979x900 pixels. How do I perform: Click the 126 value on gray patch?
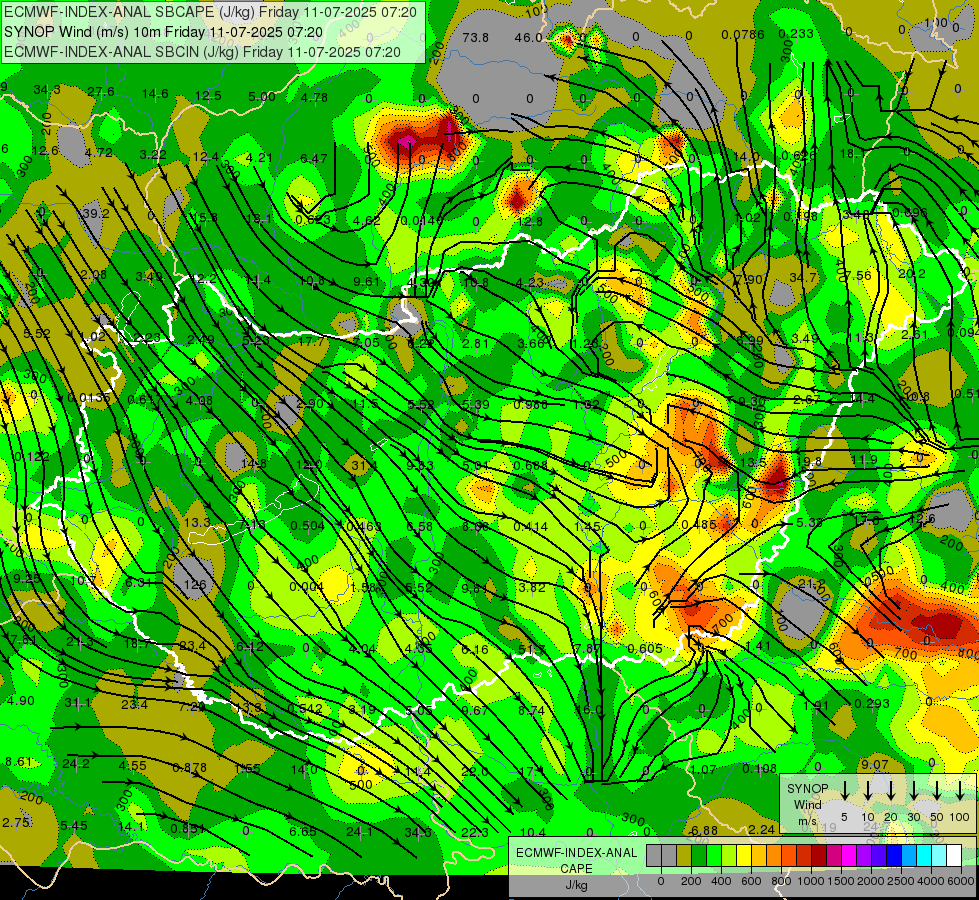click(195, 585)
